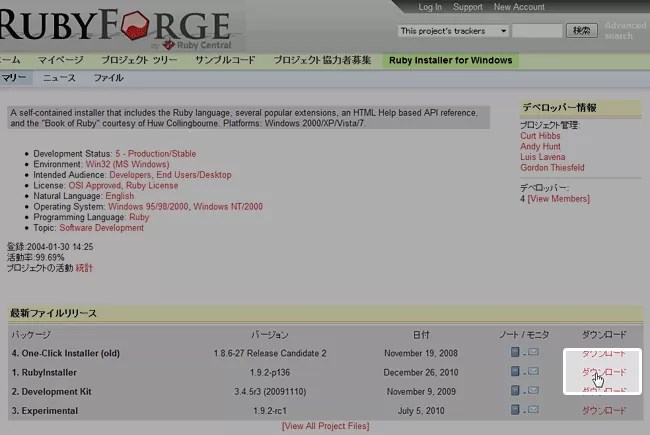Click date cell 'November 19, 2008'
The width and height of the screenshot is (650, 435).
coord(421,353)
